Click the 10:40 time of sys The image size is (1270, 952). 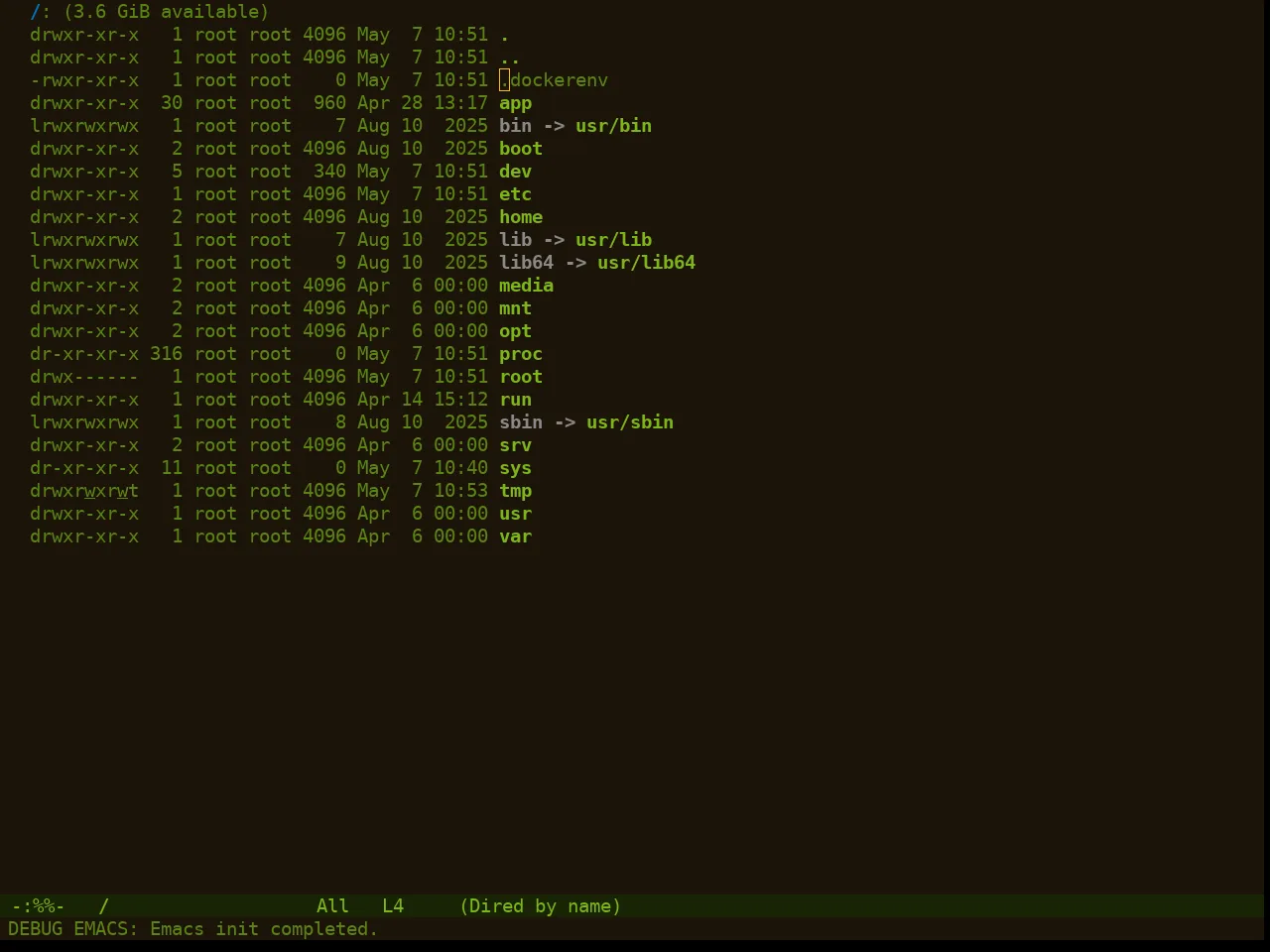(460, 468)
